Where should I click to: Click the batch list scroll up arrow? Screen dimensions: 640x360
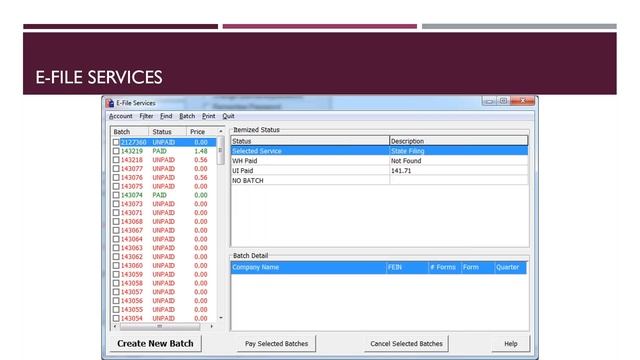(221, 131)
